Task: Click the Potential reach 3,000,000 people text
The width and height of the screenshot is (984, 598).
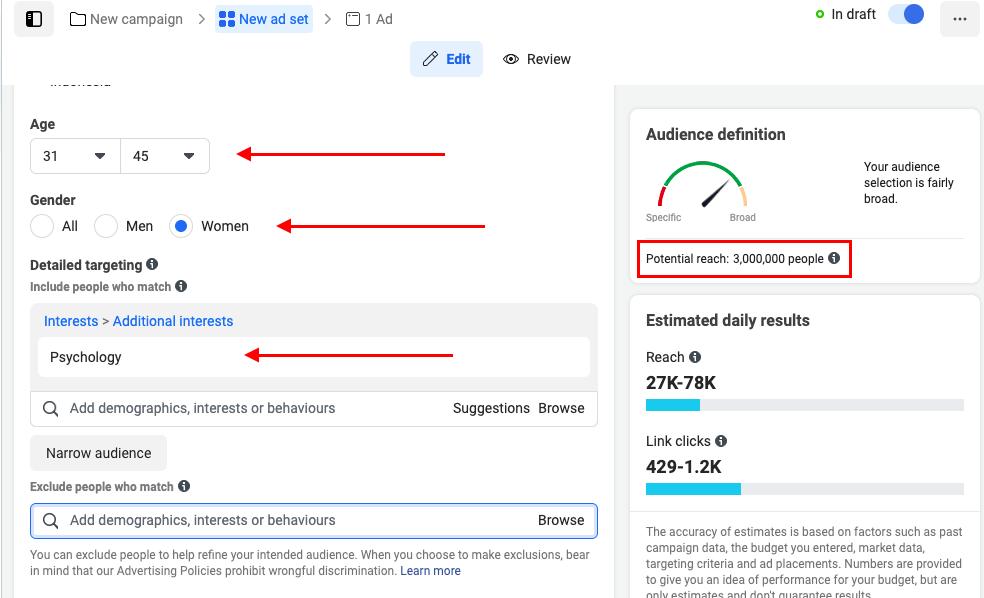Action: [x=734, y=259]
